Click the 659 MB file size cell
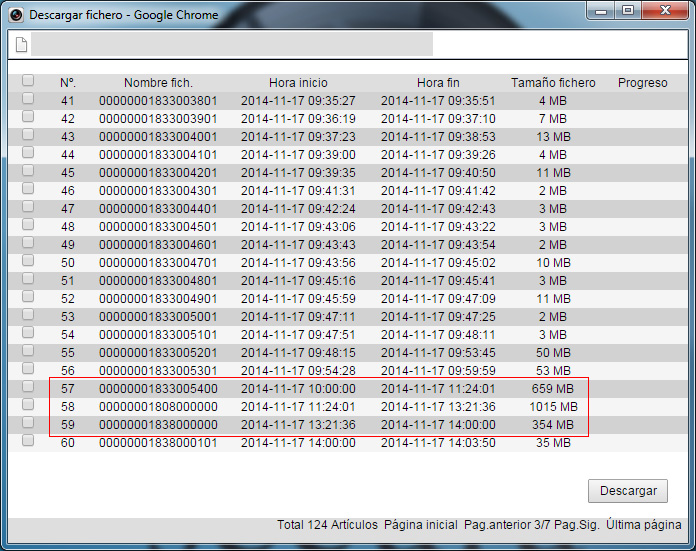Screen dimensions: 696x551 pos(553,389)
